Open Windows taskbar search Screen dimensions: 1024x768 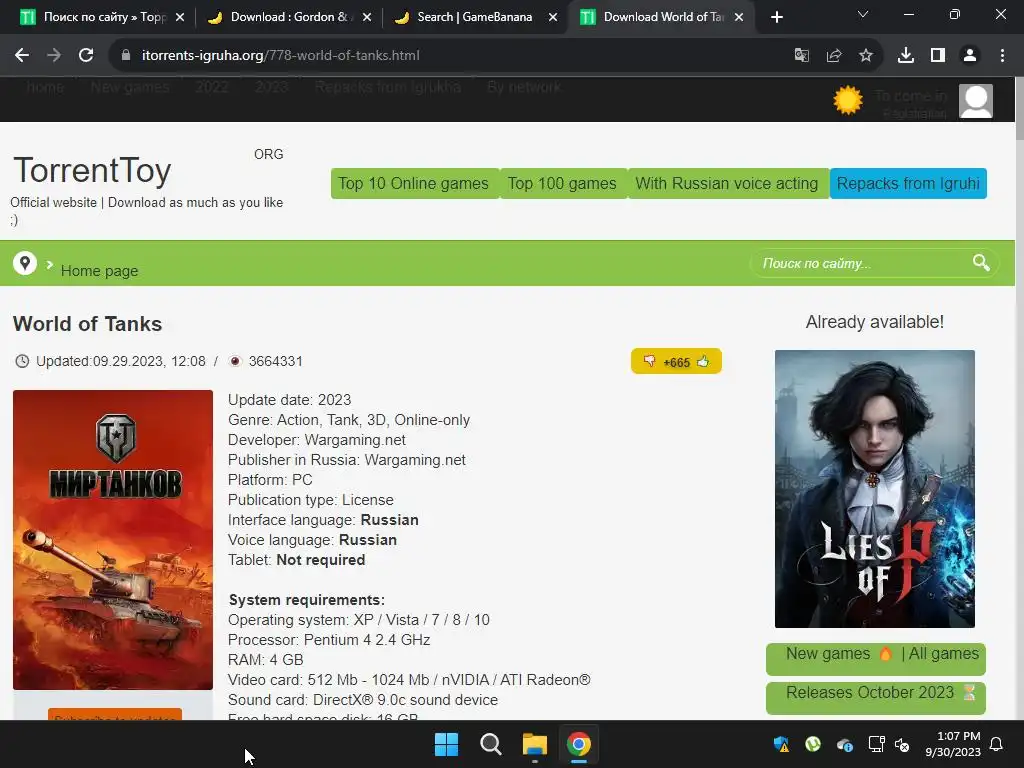[490, 744]
